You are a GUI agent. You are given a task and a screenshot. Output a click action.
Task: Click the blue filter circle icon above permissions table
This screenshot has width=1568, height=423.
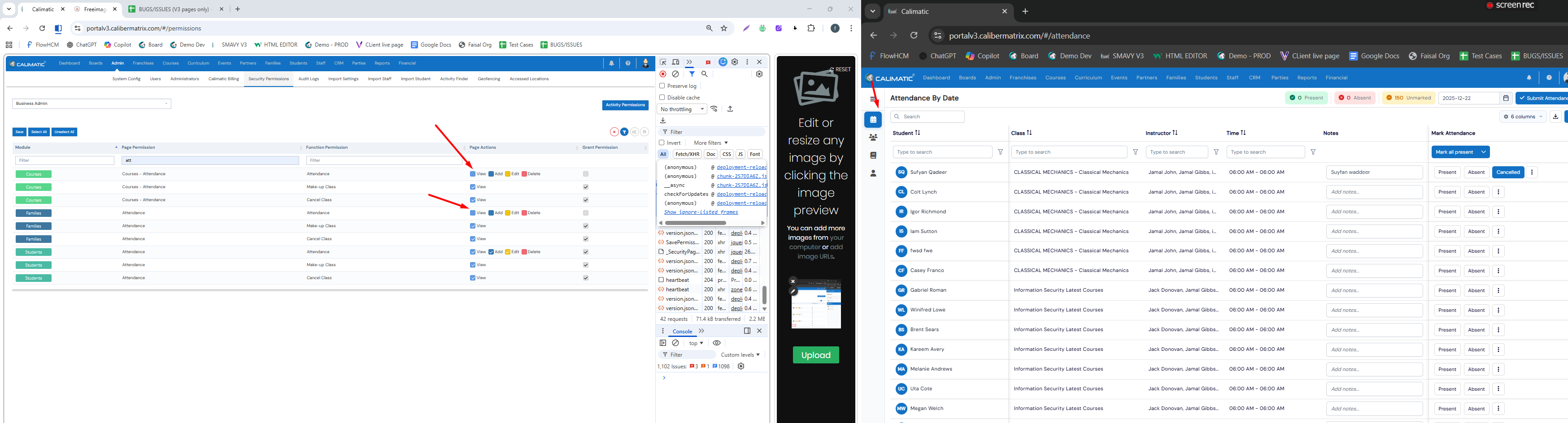[624, 132]
